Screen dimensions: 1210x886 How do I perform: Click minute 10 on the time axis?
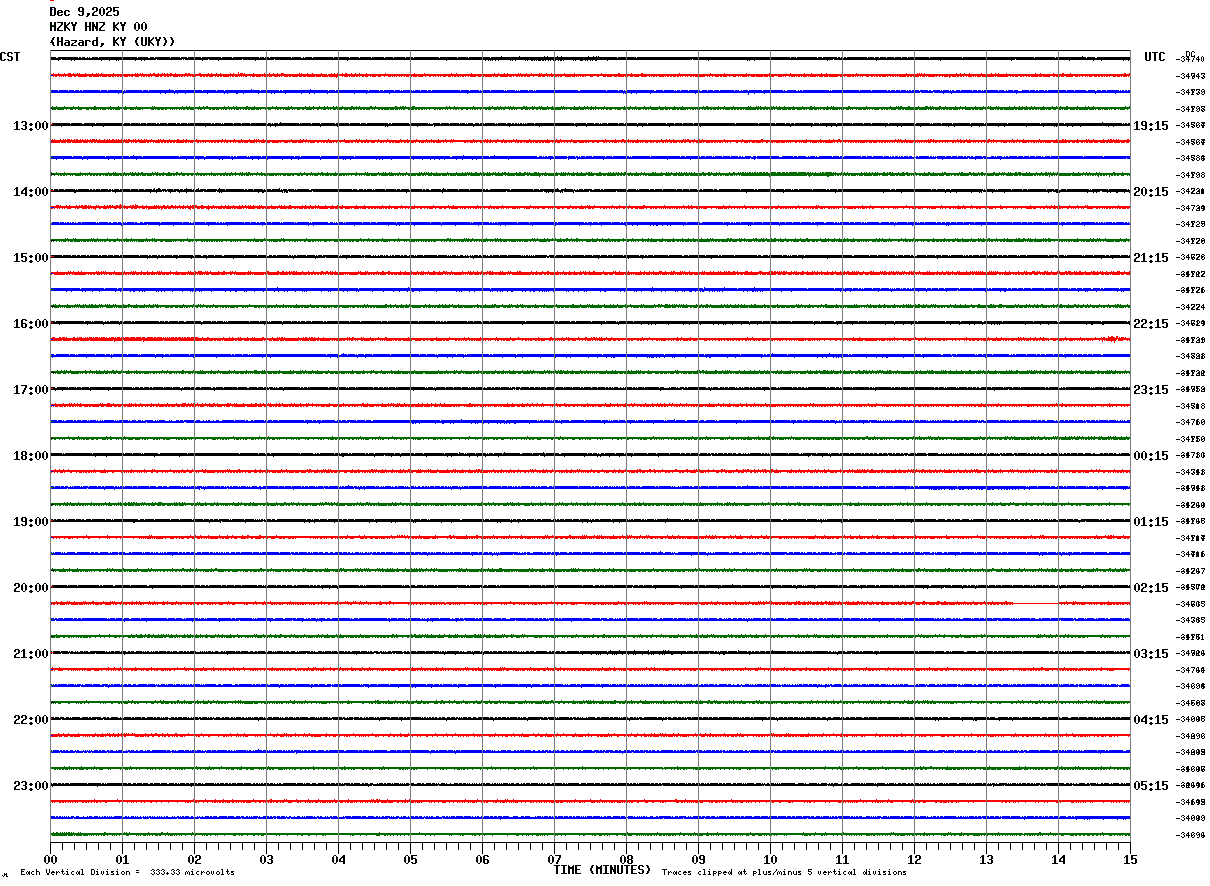point(770,859)
